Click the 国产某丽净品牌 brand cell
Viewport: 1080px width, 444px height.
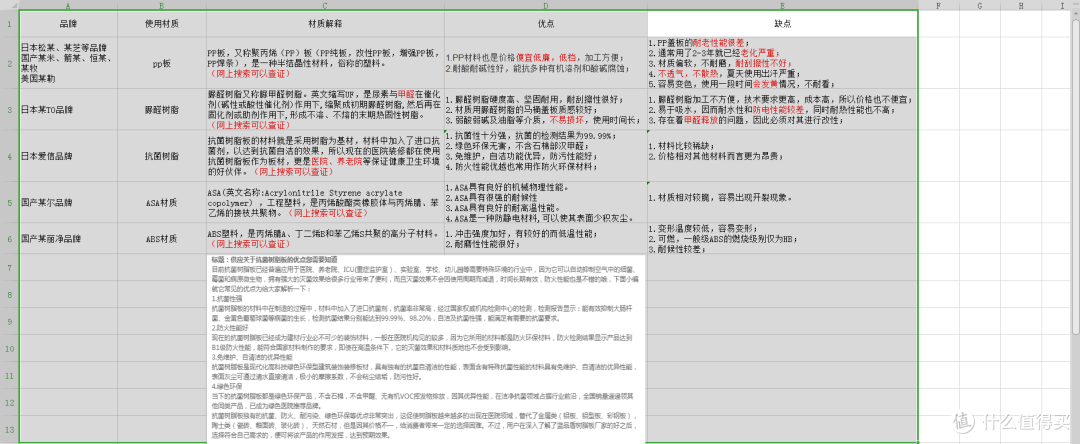point(68,239)
